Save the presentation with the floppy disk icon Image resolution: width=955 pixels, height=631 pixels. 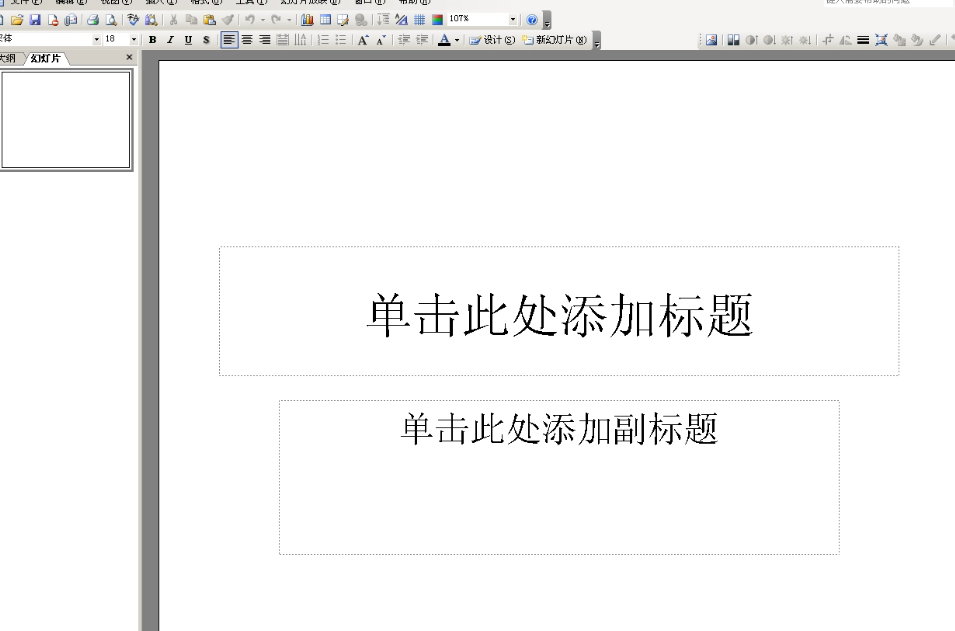click(35, 20)
